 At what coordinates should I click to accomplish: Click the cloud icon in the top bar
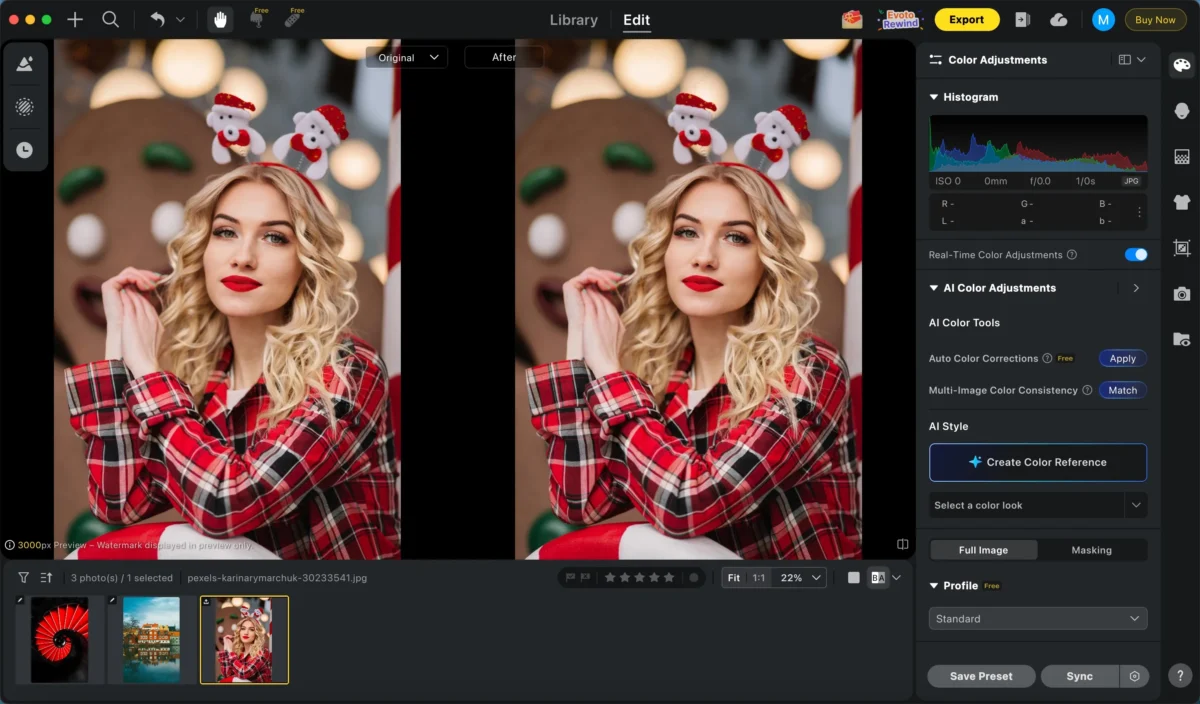(x=1059, y=20)
